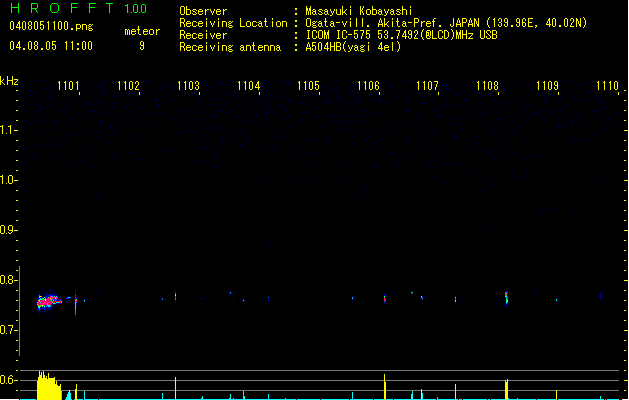
Task: Click time axis label 1102
Action: (128, 86)
